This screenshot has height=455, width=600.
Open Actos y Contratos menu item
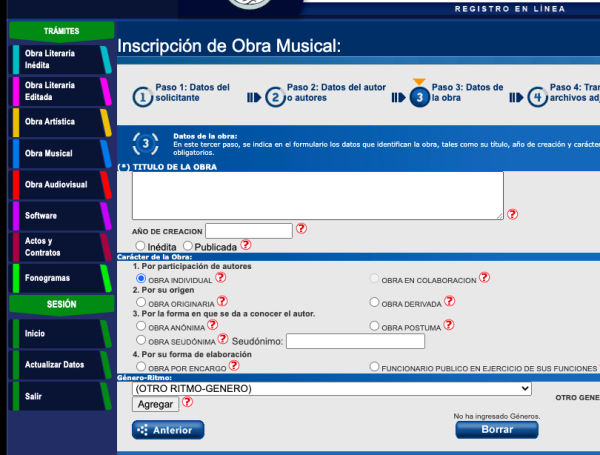[x=61, y=247]
